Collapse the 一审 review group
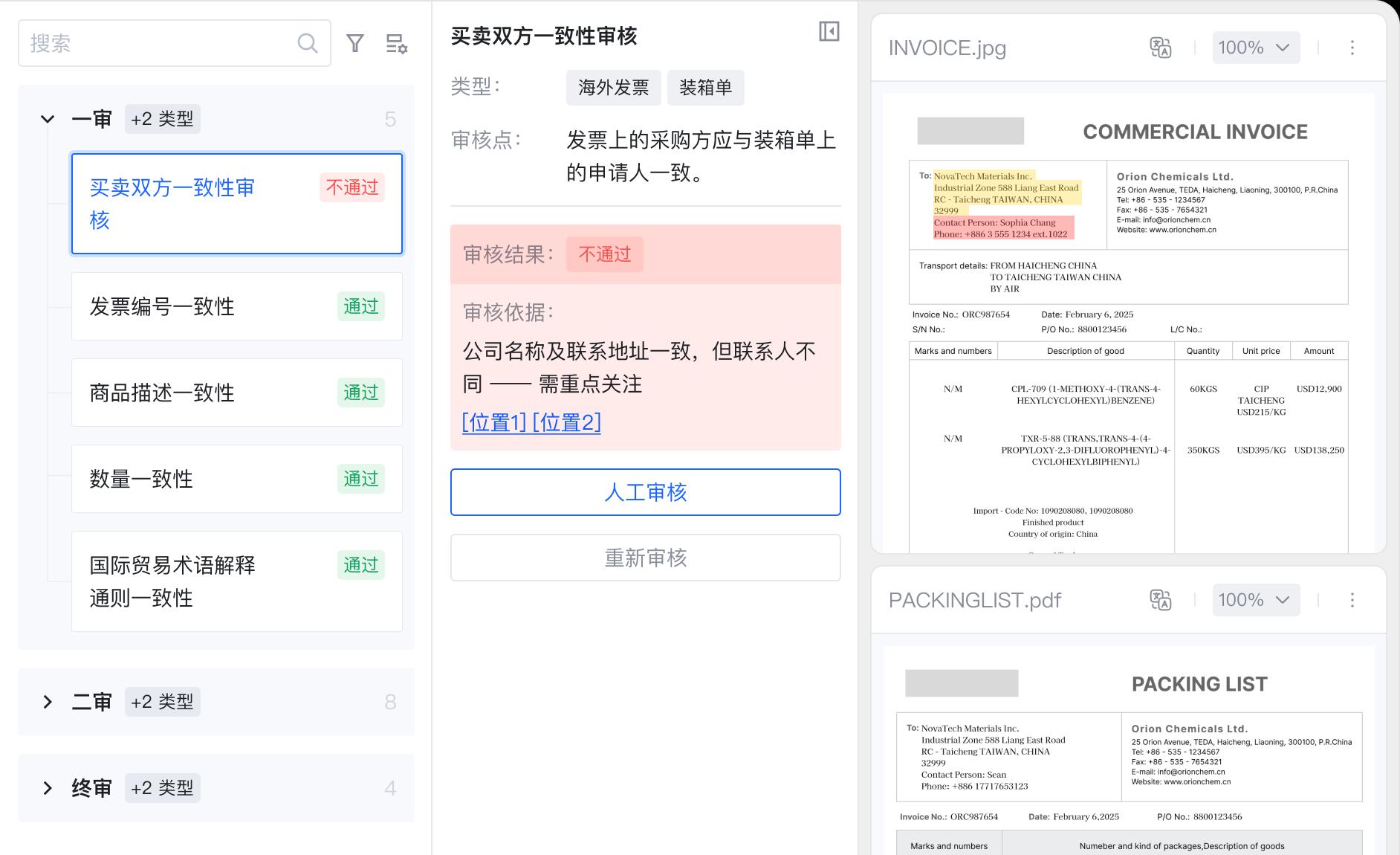The width and height of the screenshot is (1400, 855). [x=48, y=119]
